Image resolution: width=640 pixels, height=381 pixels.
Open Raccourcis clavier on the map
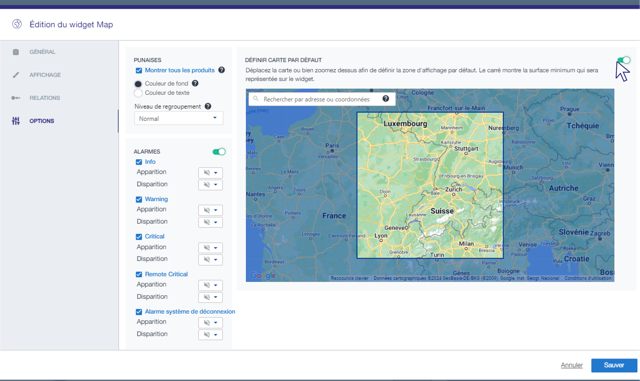[349, 278]
